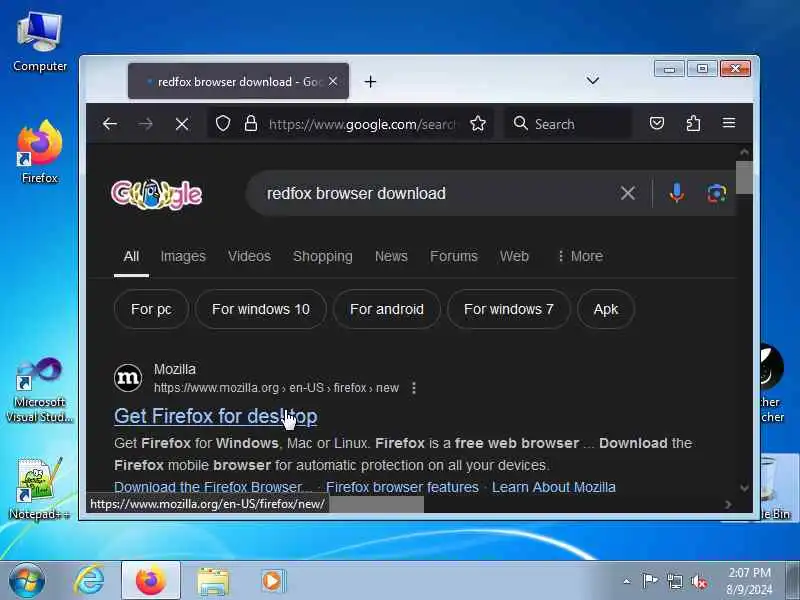This screenshot has width=800, height=600.
Task: Open three-dot options for Mozilla result
Action: click(414, 388)
